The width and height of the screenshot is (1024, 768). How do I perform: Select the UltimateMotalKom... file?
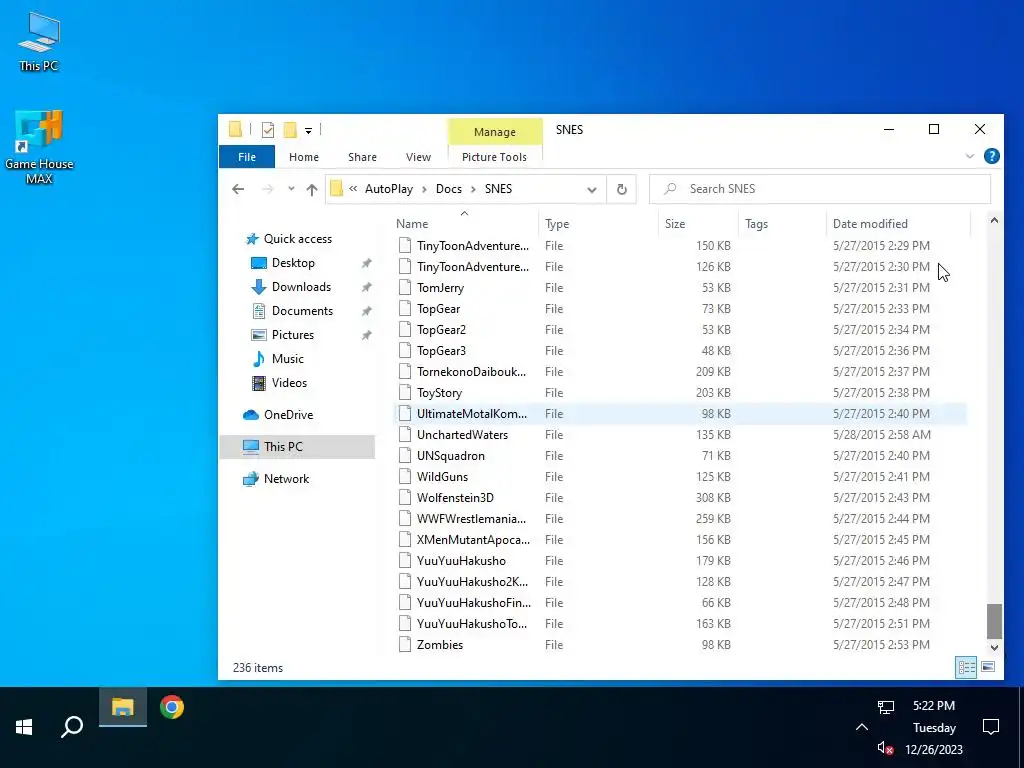(x=680, y=414)
